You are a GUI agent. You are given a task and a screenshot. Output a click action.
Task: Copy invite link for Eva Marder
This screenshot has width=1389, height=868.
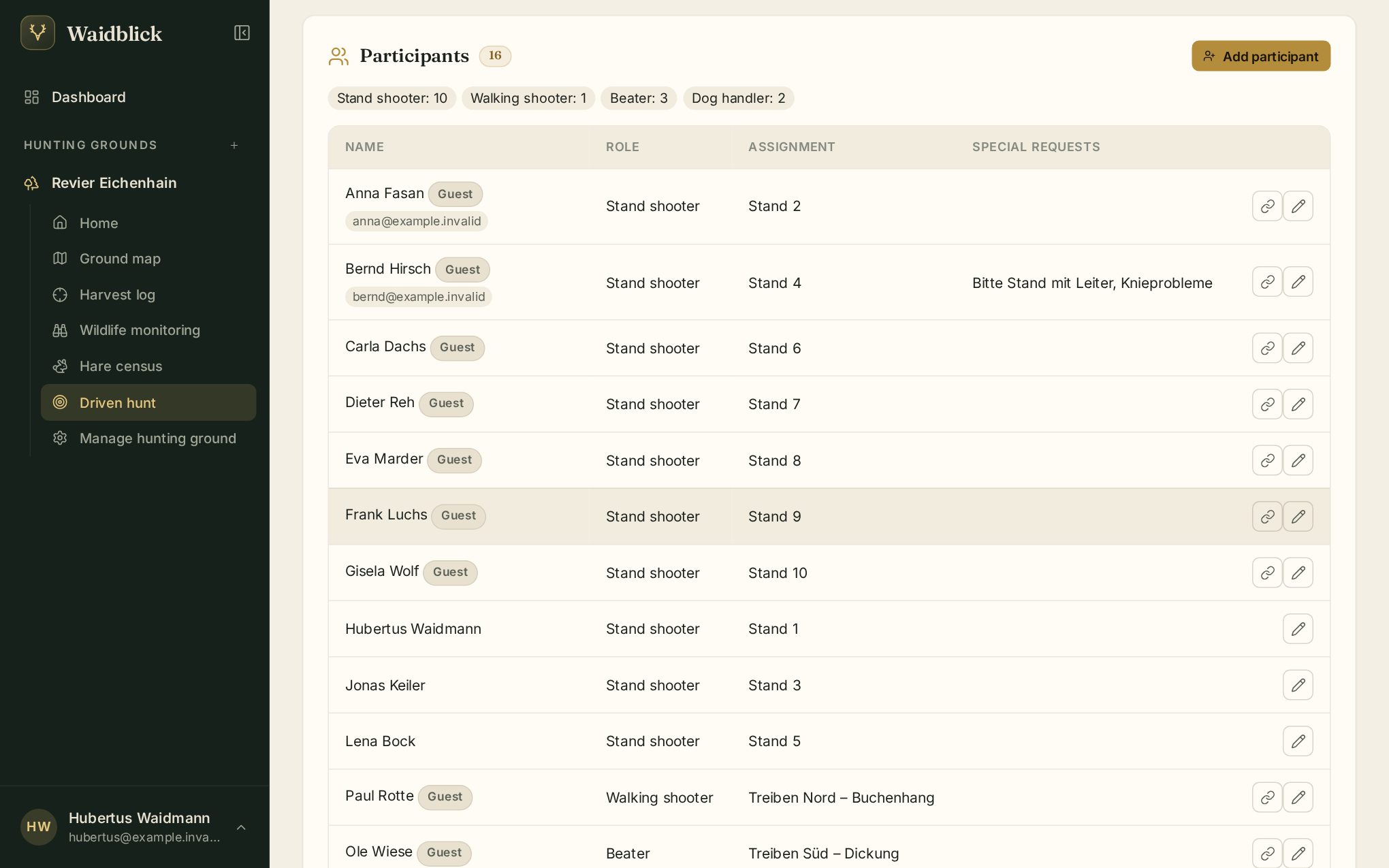click(1267, 460)
